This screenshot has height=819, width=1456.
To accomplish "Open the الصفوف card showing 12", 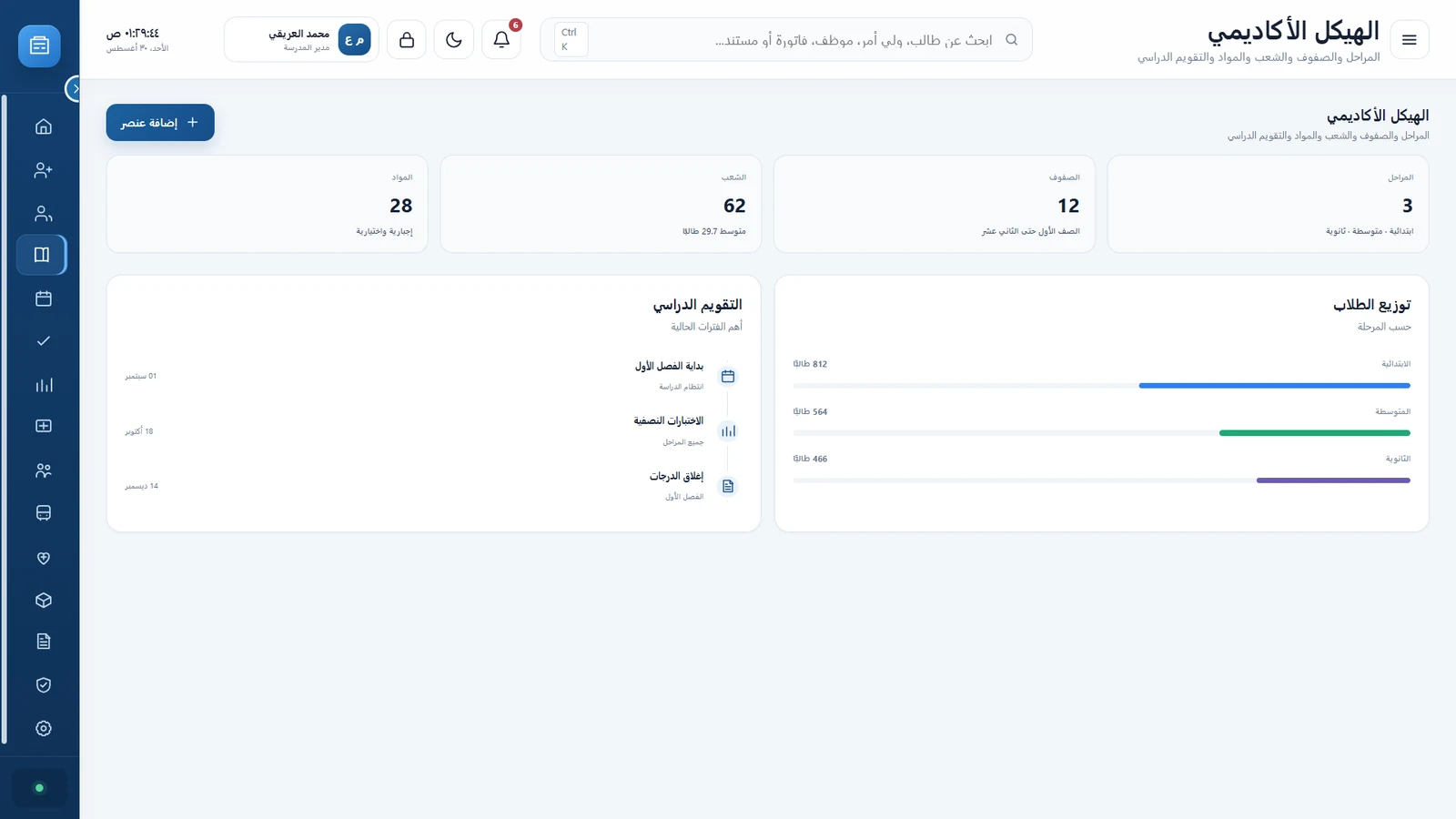I will pos(935,204).
